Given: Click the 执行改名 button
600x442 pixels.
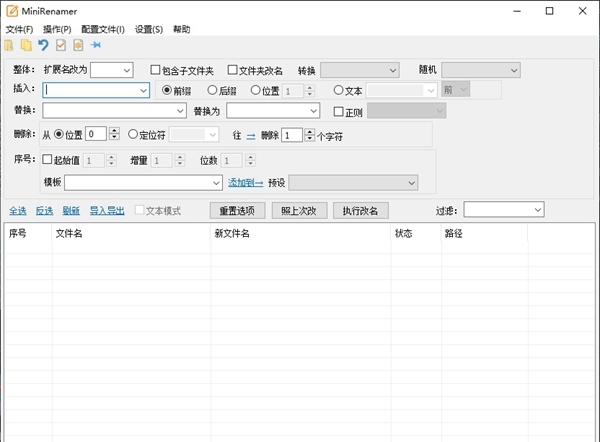Looking at the screenshot, I should tap(360, 210).
